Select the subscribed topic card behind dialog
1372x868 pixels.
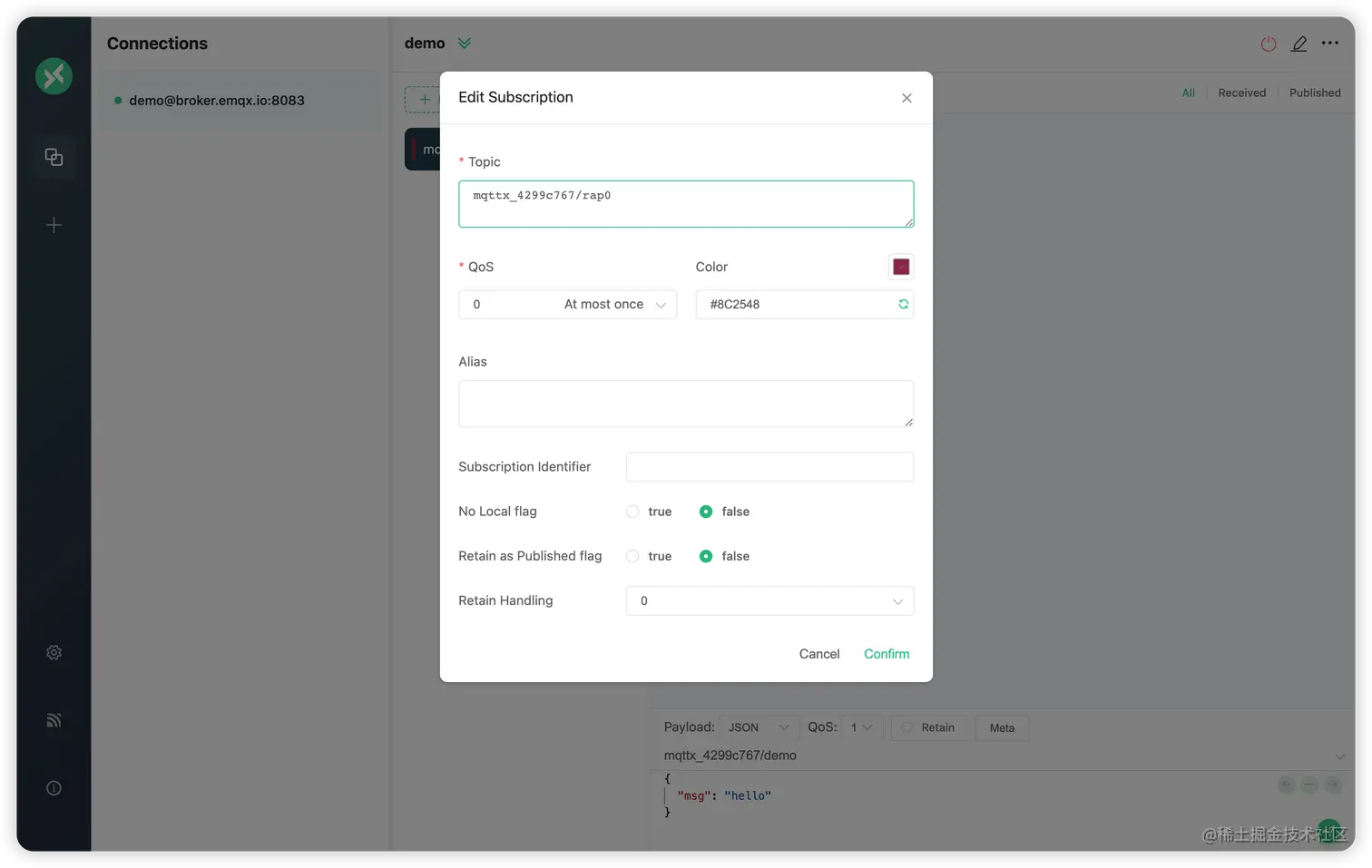423,149
